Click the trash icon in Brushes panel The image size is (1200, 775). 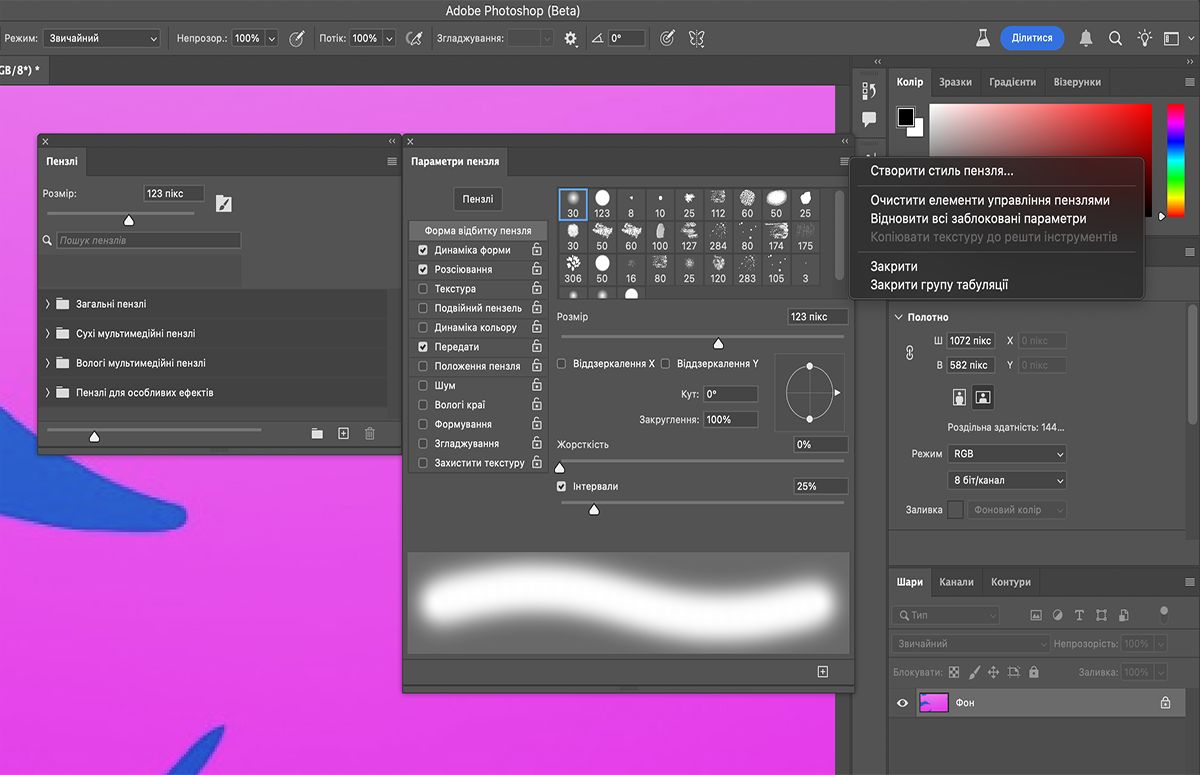click(x=370, y=433)
